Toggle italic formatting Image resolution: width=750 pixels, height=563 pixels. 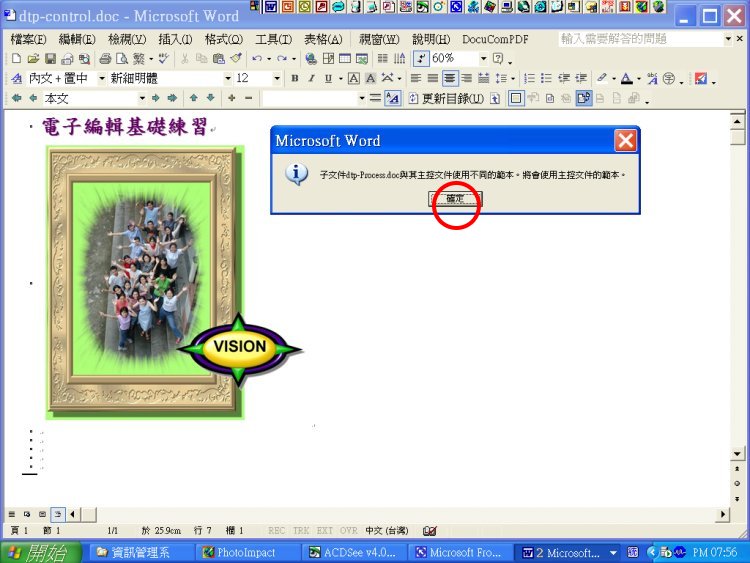point(311,78)
